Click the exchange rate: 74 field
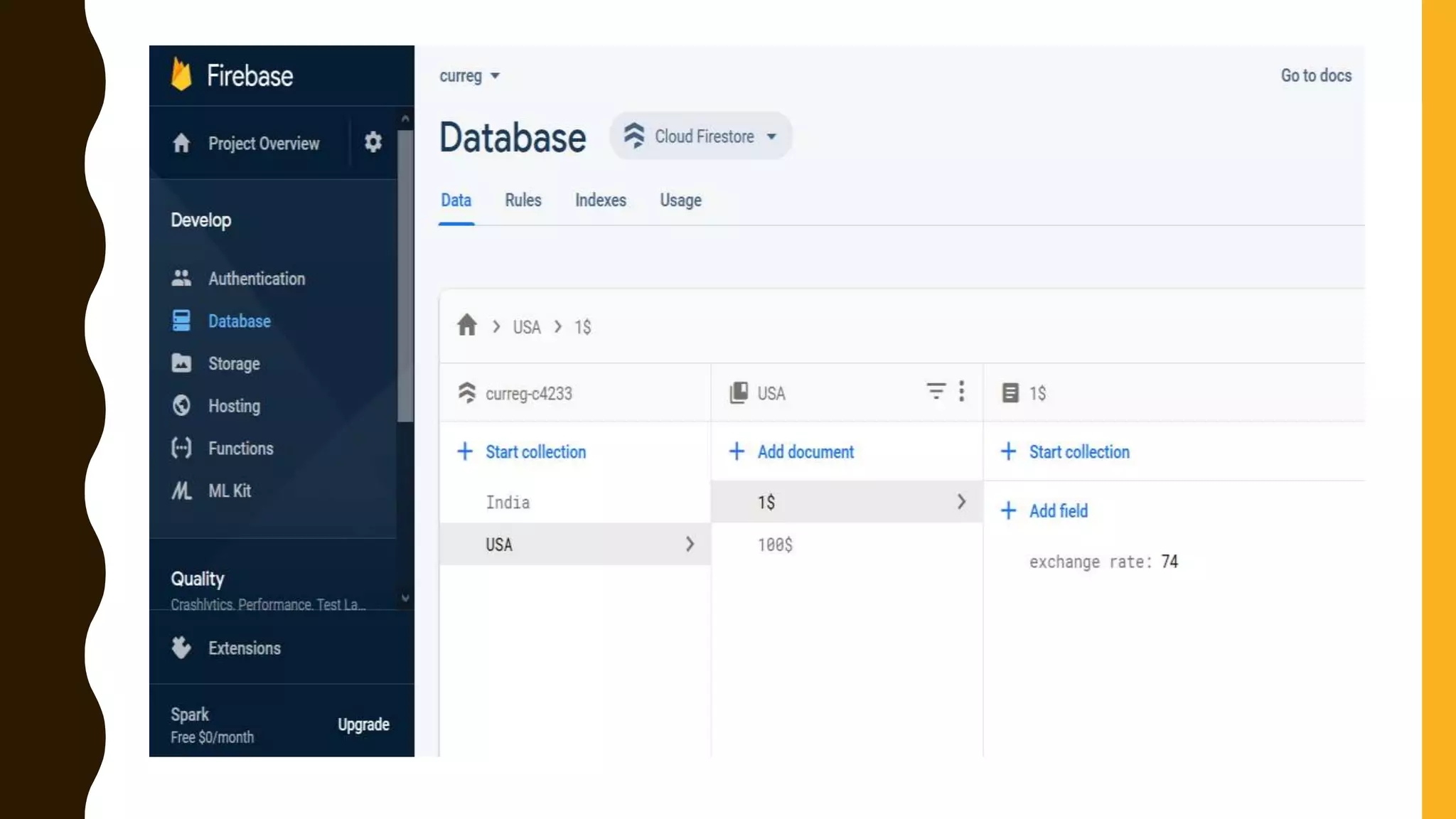This screenshot has height=819, width=1456. 1103,562
